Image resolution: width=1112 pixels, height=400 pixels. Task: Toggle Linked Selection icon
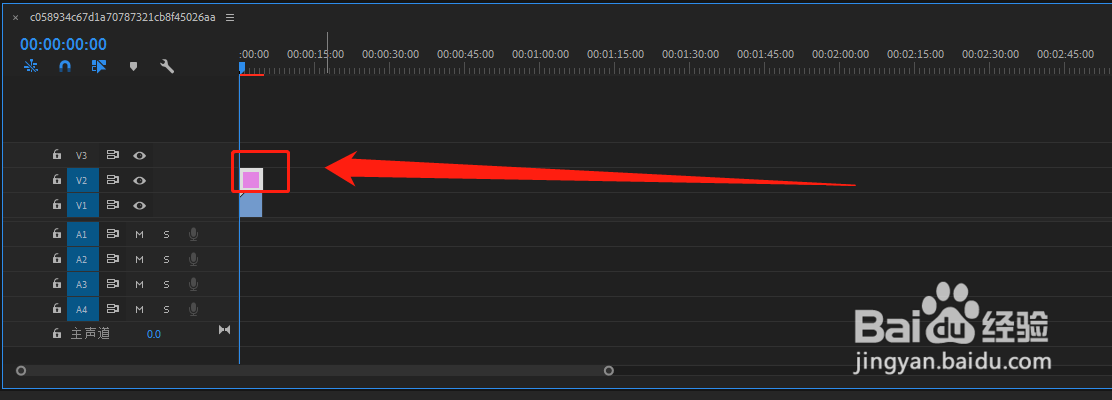[x=99, y=66]
